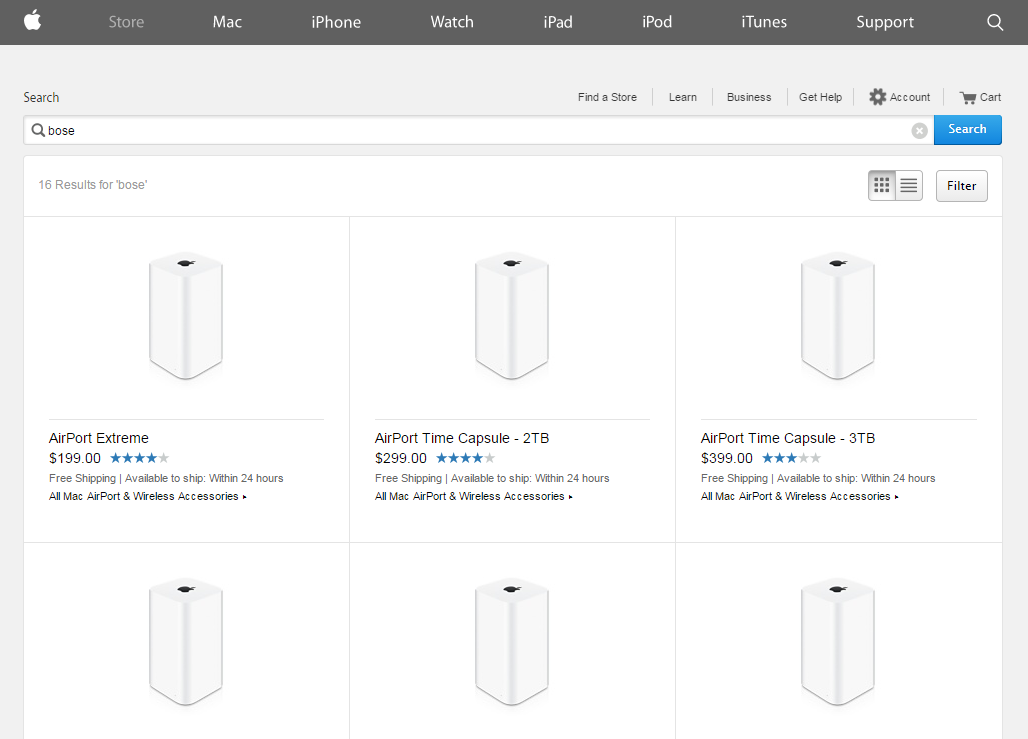Click the blue Search button
Screen dimensions: 1028x739
pyautogui.click(x=967, y=130)
